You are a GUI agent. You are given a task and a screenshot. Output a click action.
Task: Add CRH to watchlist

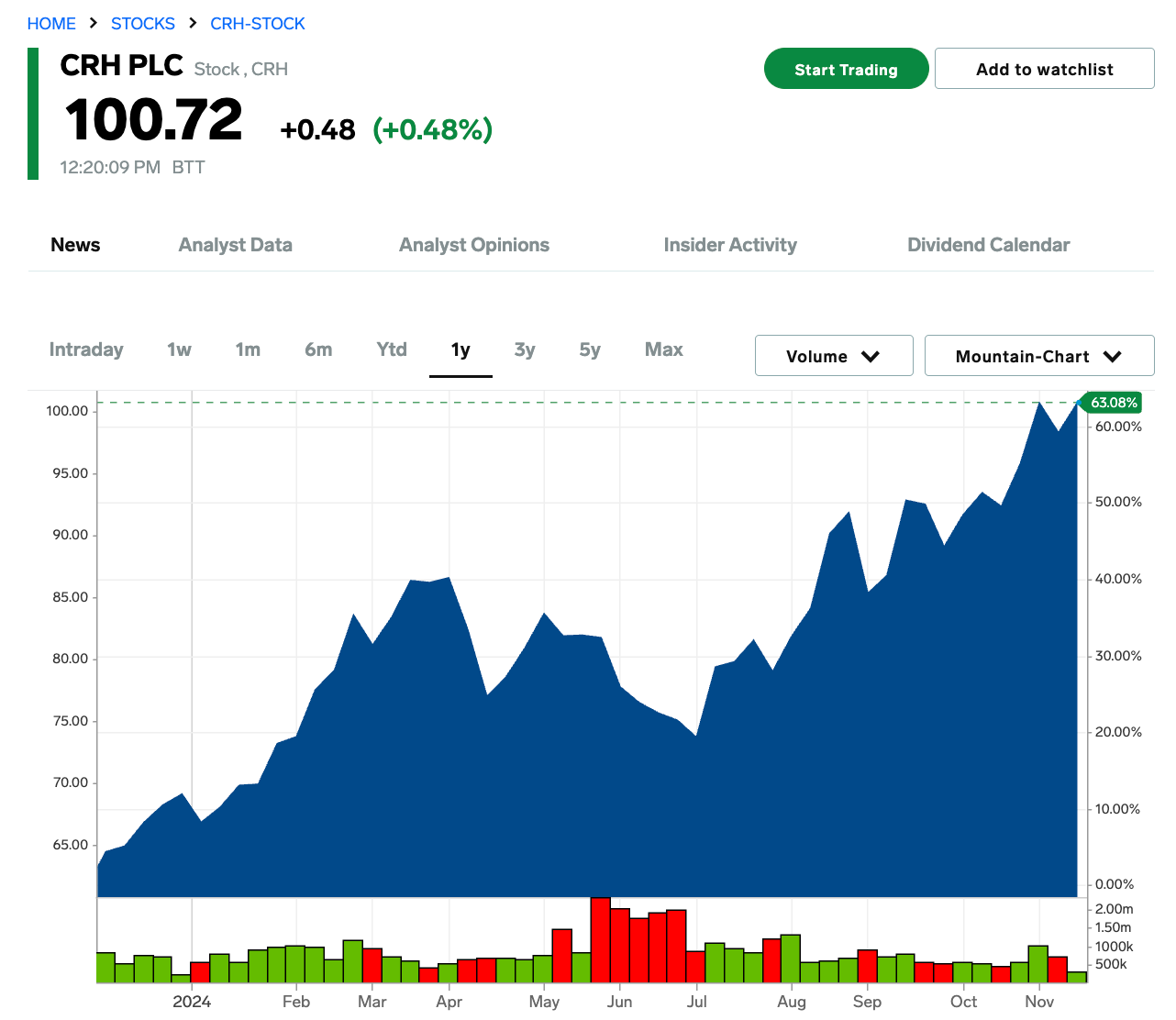click(1044, 69)
